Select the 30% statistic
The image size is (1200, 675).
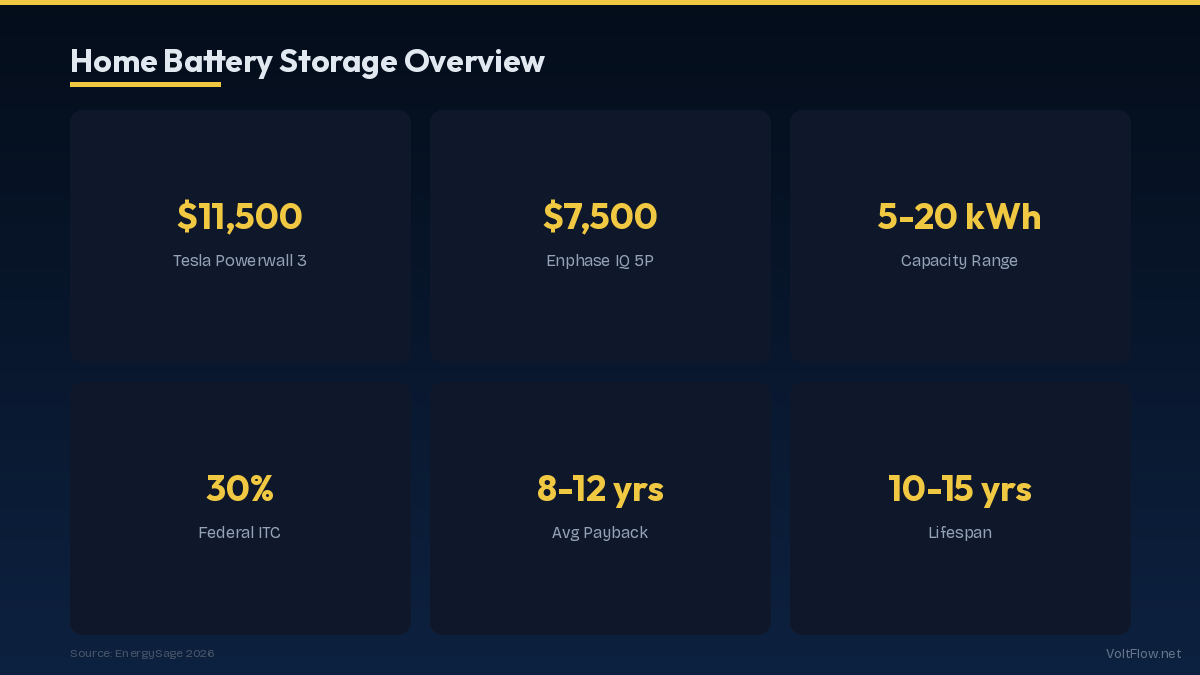pyautogui.click(x=240, y=488)
